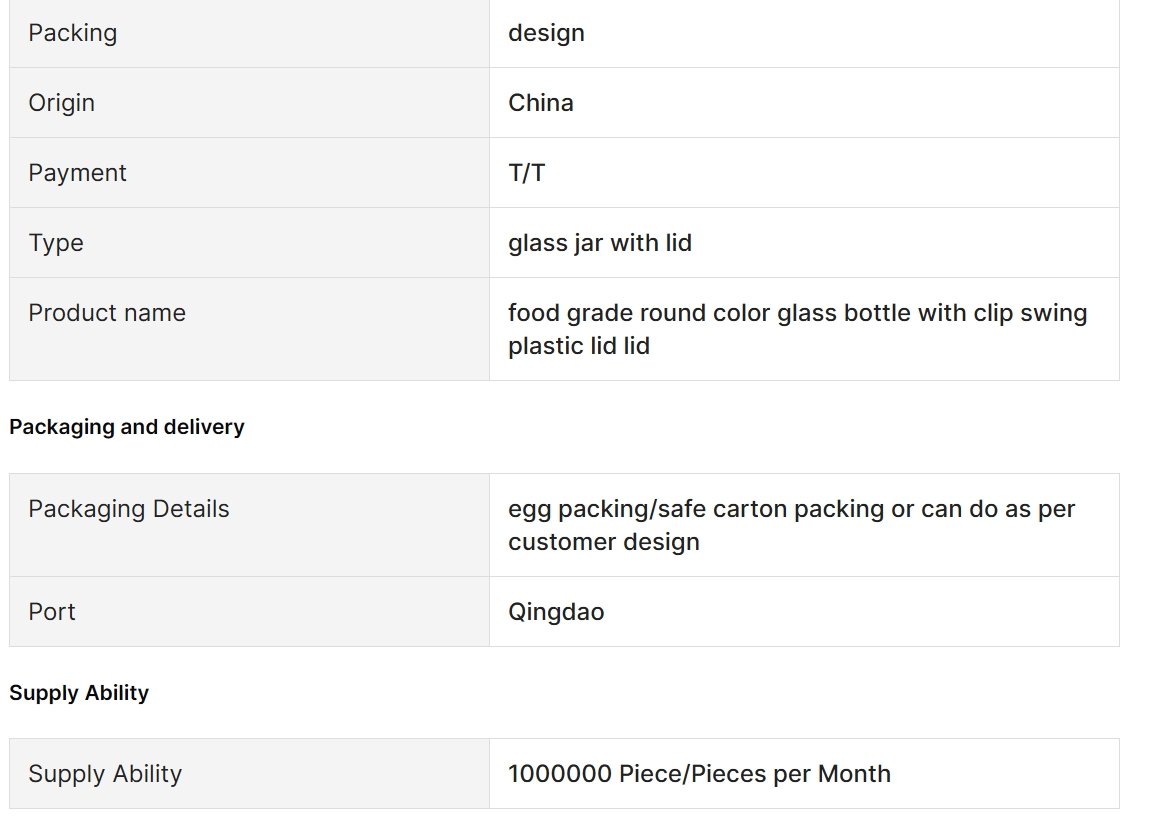Screen dimensions: 1149x822
Task: Select the egg packing carton description
Action: [x=791, y=525]
